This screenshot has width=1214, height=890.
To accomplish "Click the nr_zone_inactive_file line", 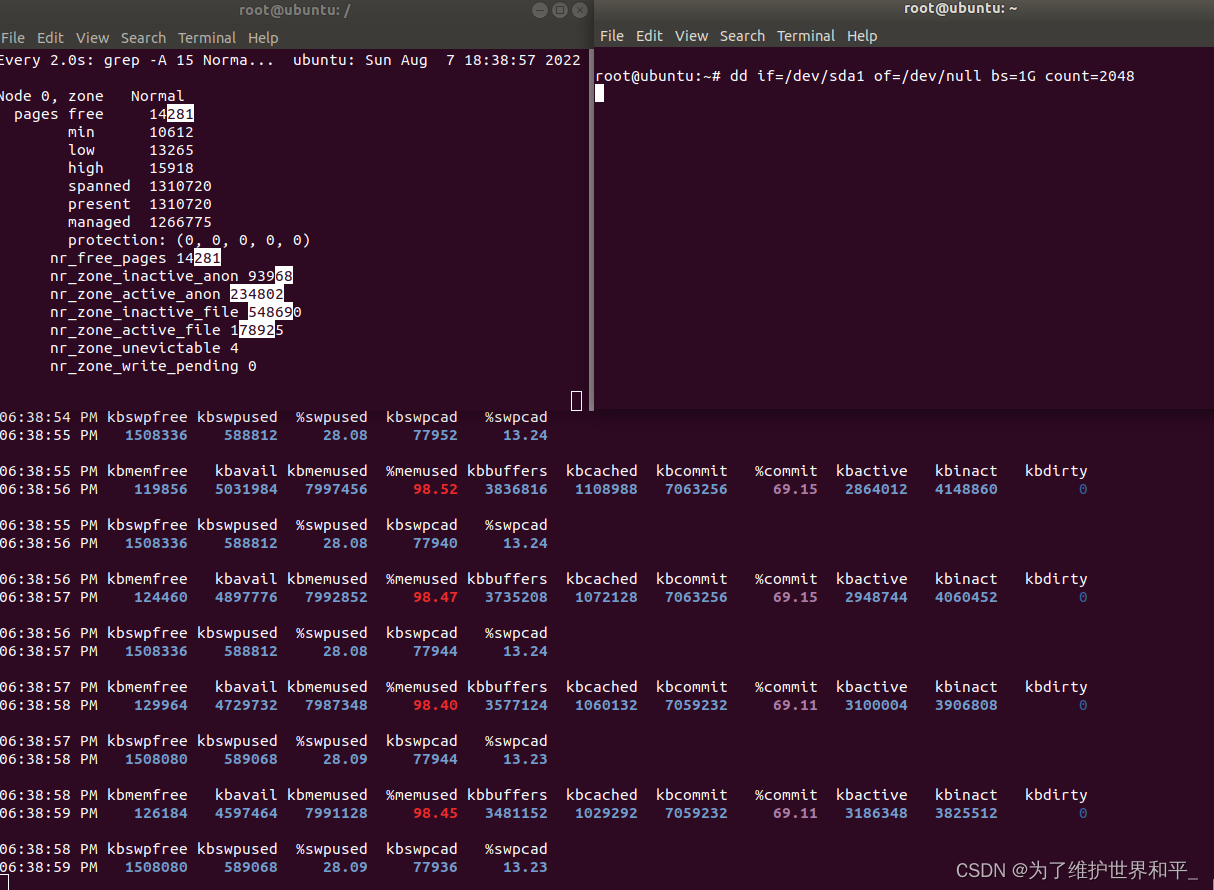I will coord(176,312).
